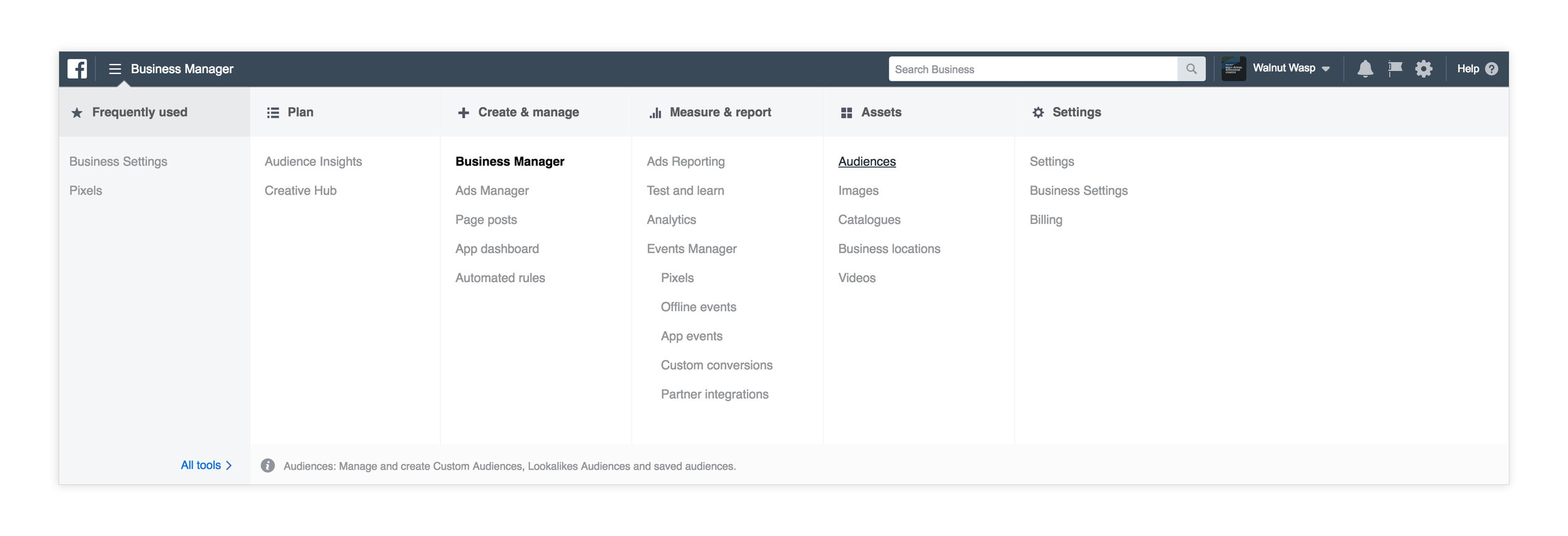Click the Business Manager title in top bar
Screen dimensions: 1568x536
182,69
